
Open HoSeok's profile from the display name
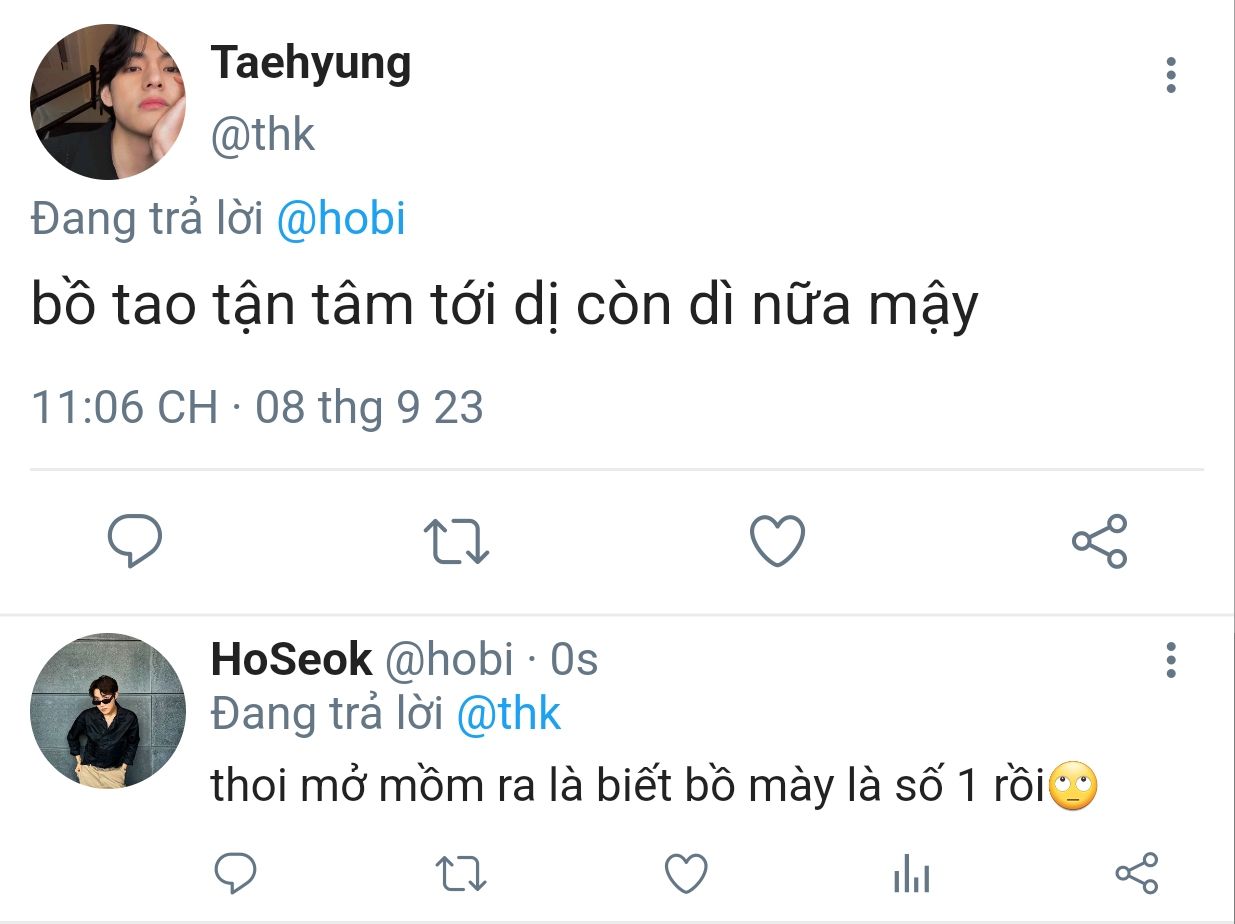291,660
